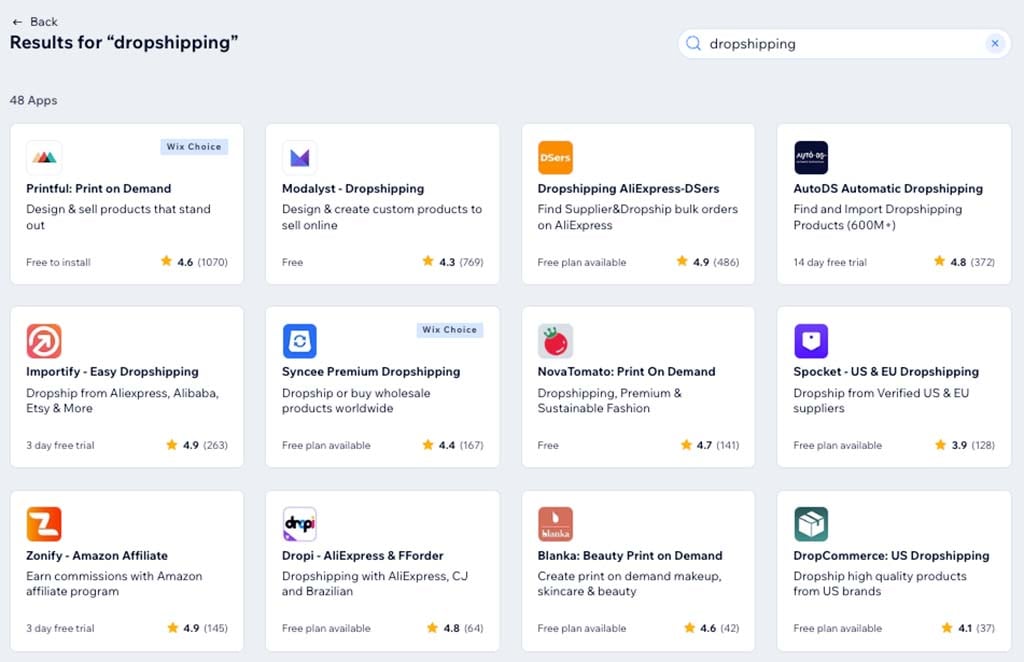Viewport: 1024px width, 662px height.
Task: Click the Spocket purple app icon
Action: [x=811, y=341]
